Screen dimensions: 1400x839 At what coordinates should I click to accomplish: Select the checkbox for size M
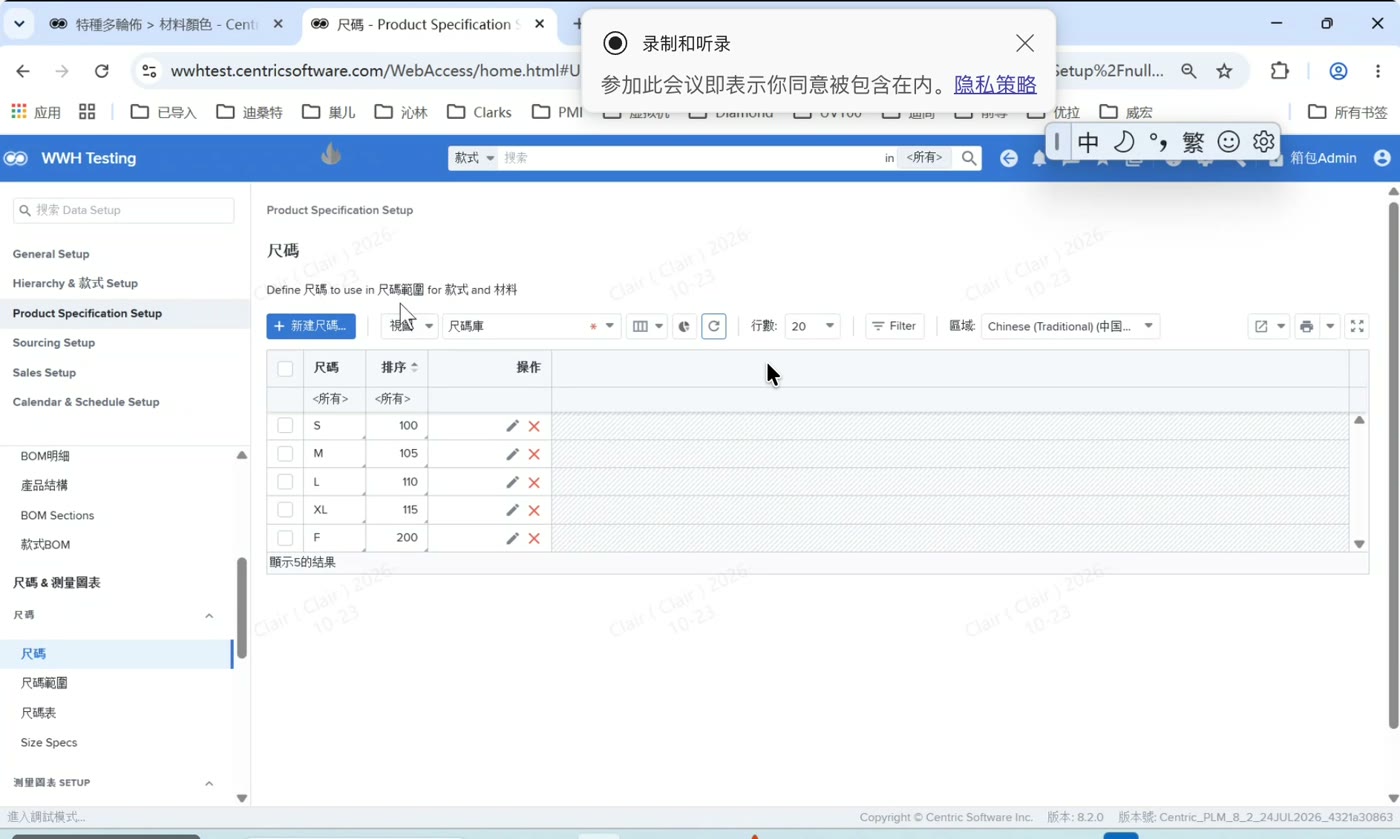(x=285, y=454)
